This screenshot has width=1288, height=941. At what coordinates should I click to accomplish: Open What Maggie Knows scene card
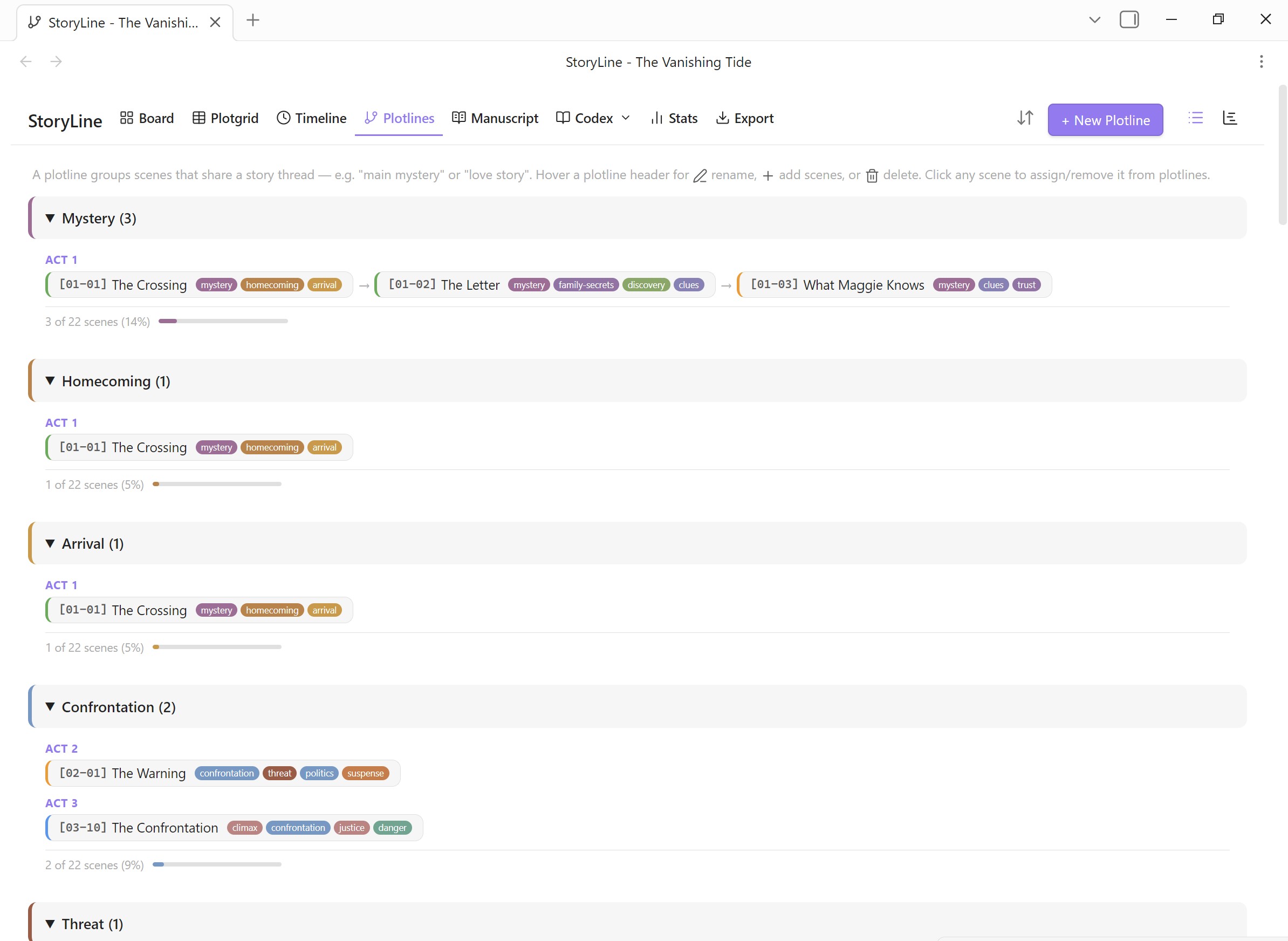[x=894, y=285]
